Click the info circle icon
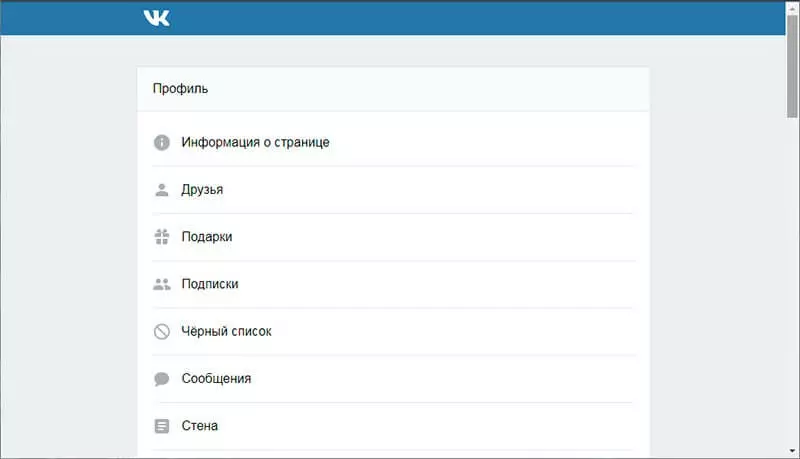The width and height of the screenshot is (800, 459). [162, 142]
